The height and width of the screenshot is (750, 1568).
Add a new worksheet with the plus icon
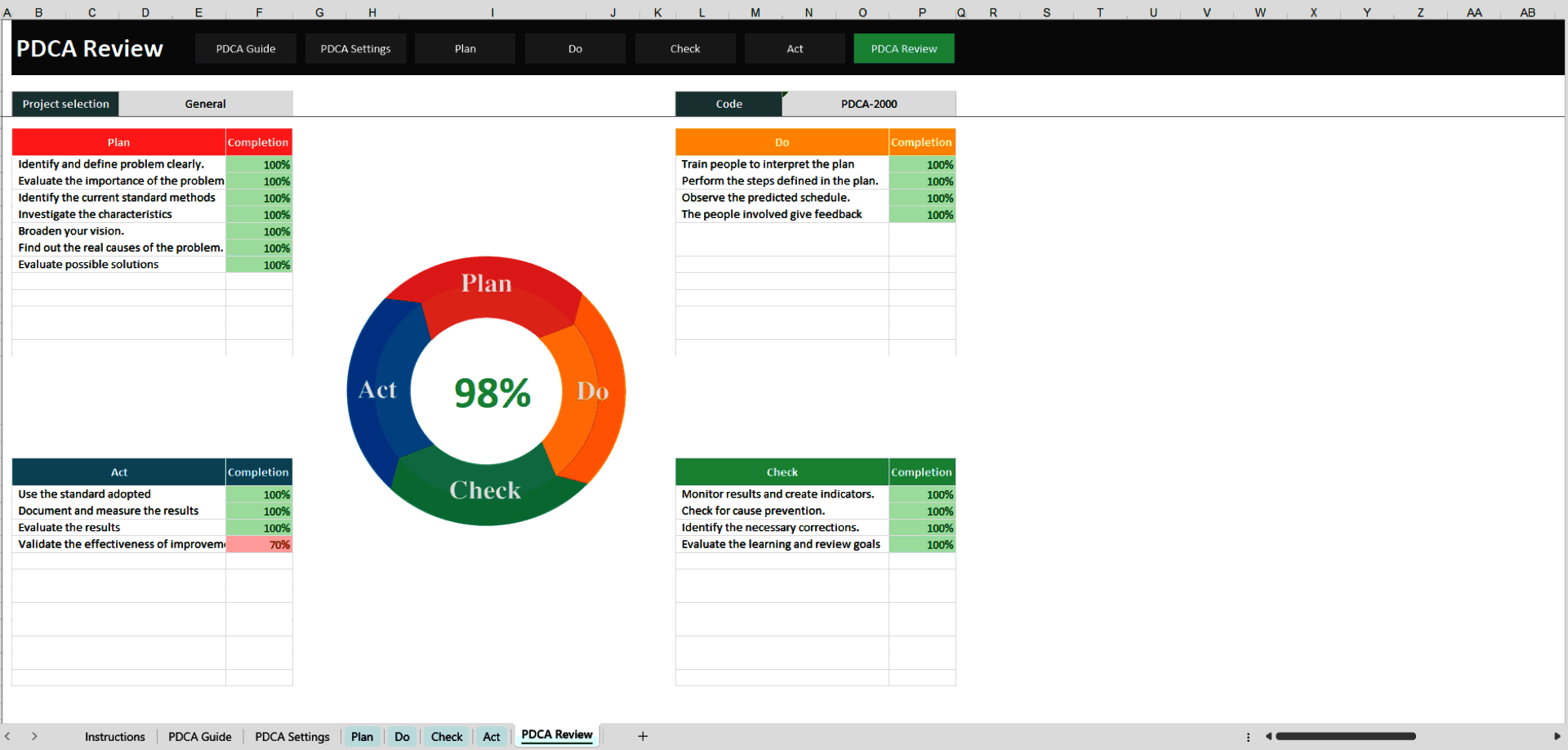click(x=643, y=736)
